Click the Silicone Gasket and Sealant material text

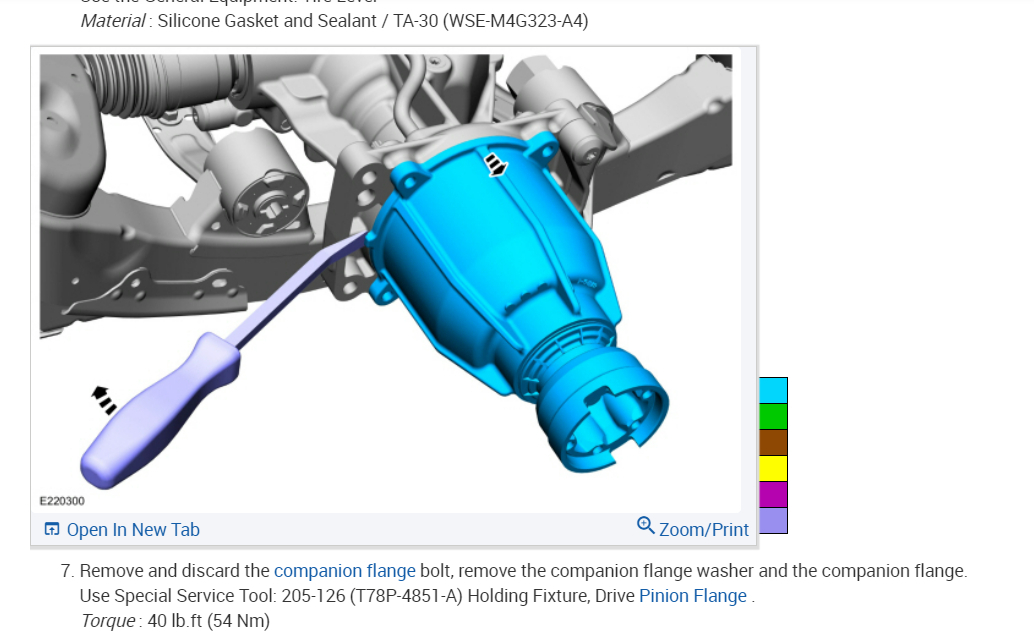(x=334, y=21)
